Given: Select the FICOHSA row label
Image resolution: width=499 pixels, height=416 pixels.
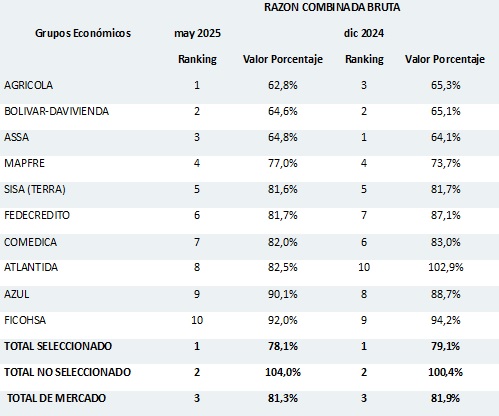Looking at the screenshot, I should [x=25, y=320].
